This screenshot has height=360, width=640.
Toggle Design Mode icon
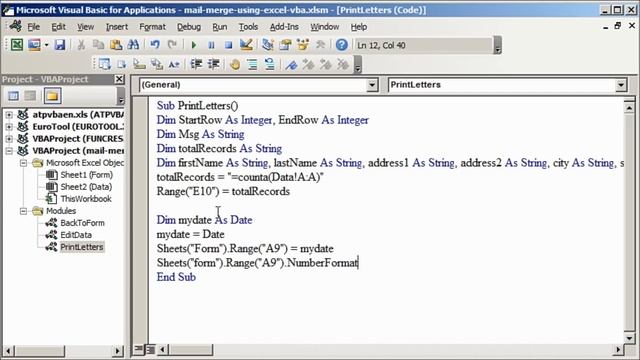point(246,44)
